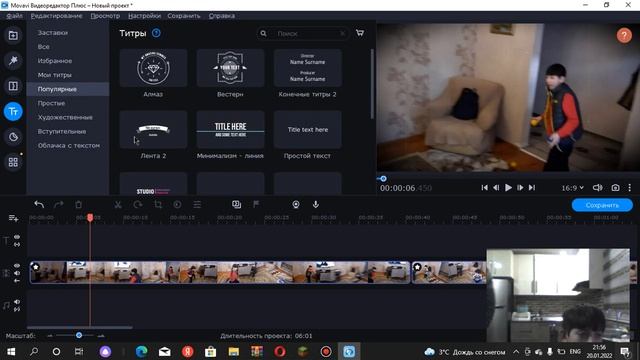Delete selected clip with trash icon
The image size is (640, 360).
click(x=78, y=204)
